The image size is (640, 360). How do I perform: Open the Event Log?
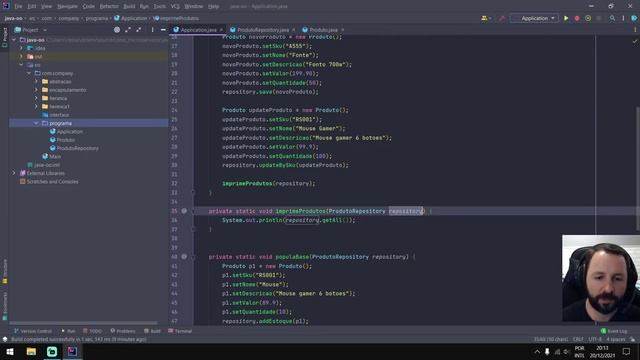[x=614, y=331]
